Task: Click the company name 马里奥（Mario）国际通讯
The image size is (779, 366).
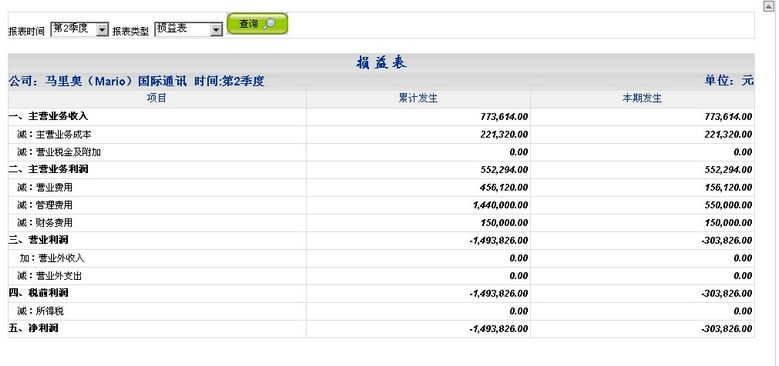Action: click(x=116, y=81)
